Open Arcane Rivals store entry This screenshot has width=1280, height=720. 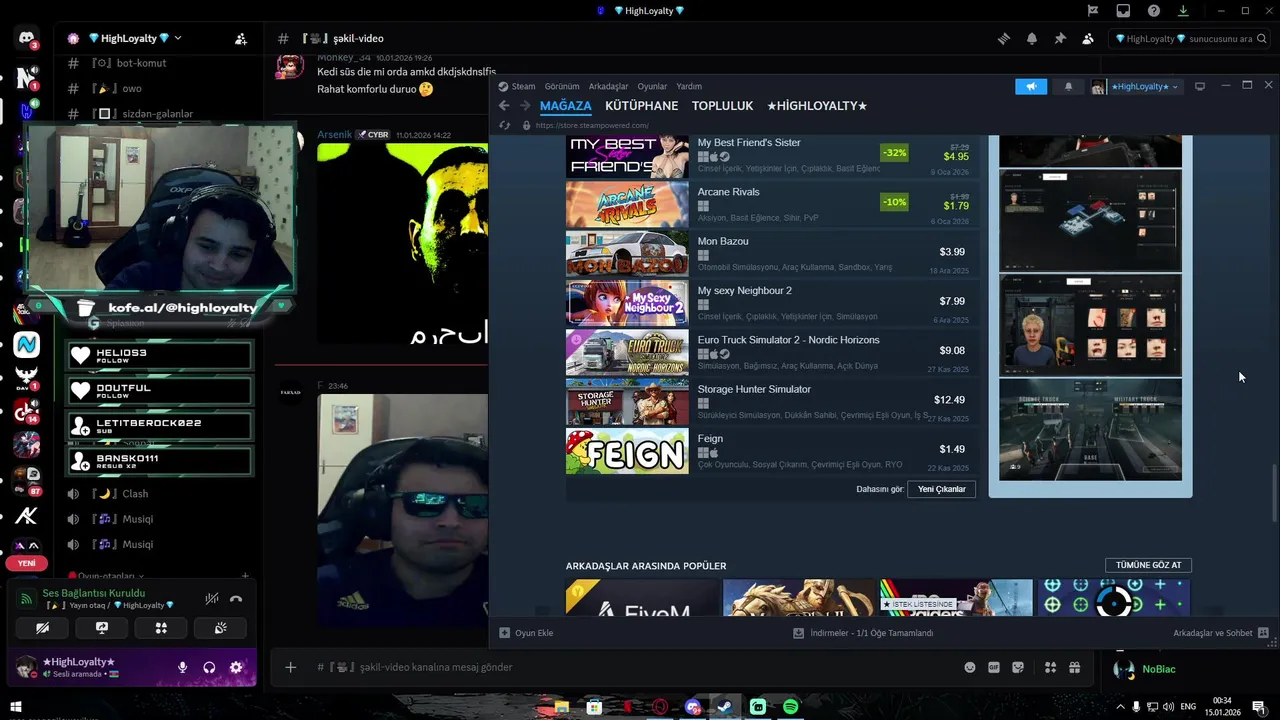(770, 204)
